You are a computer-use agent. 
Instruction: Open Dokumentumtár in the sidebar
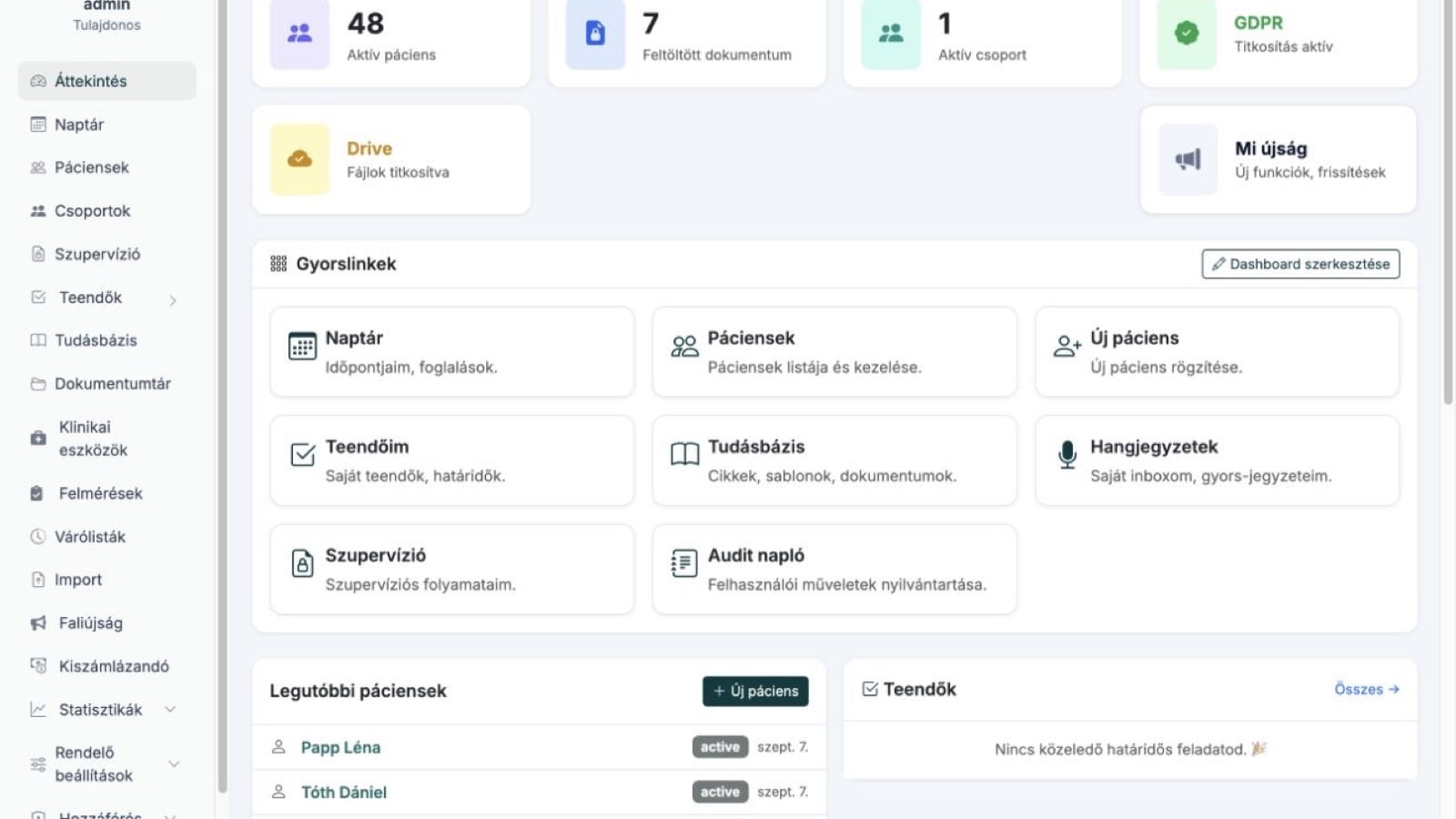coord(107,384)
